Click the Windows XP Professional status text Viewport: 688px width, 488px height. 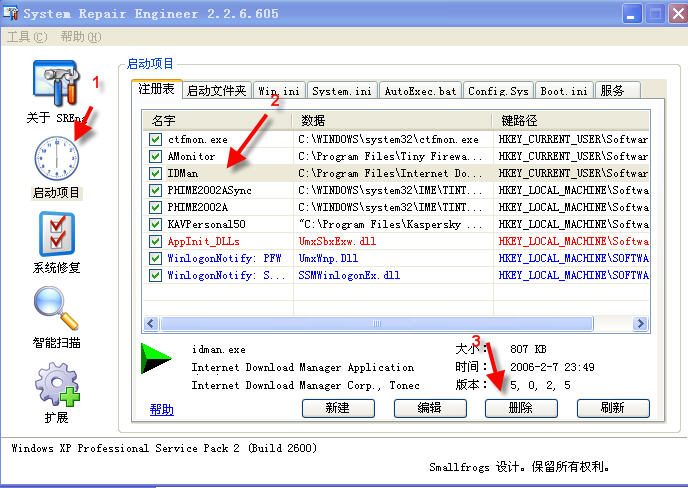click(x=164, y=448)
